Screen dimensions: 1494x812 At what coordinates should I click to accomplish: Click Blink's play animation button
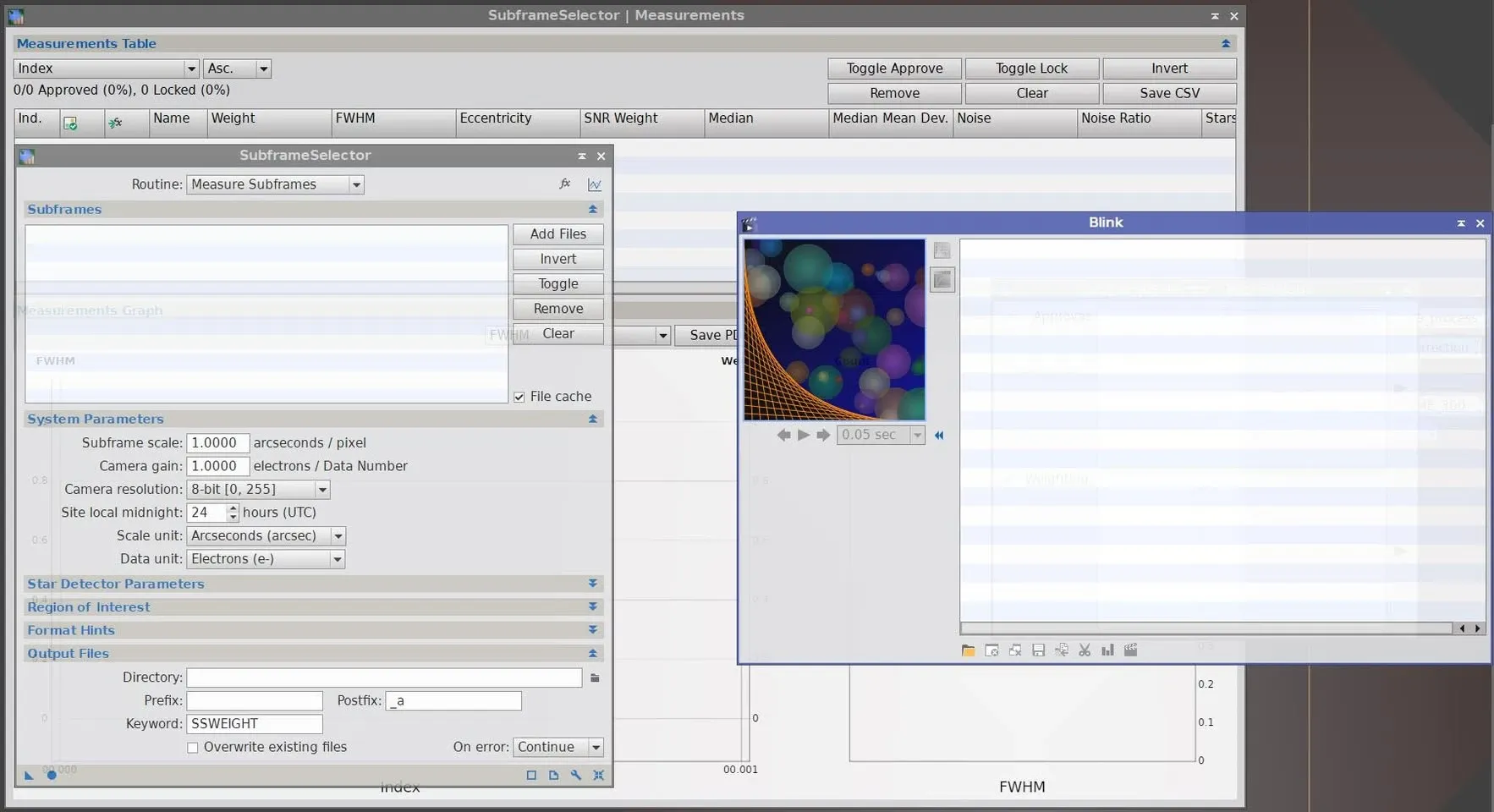pos(803,435)
